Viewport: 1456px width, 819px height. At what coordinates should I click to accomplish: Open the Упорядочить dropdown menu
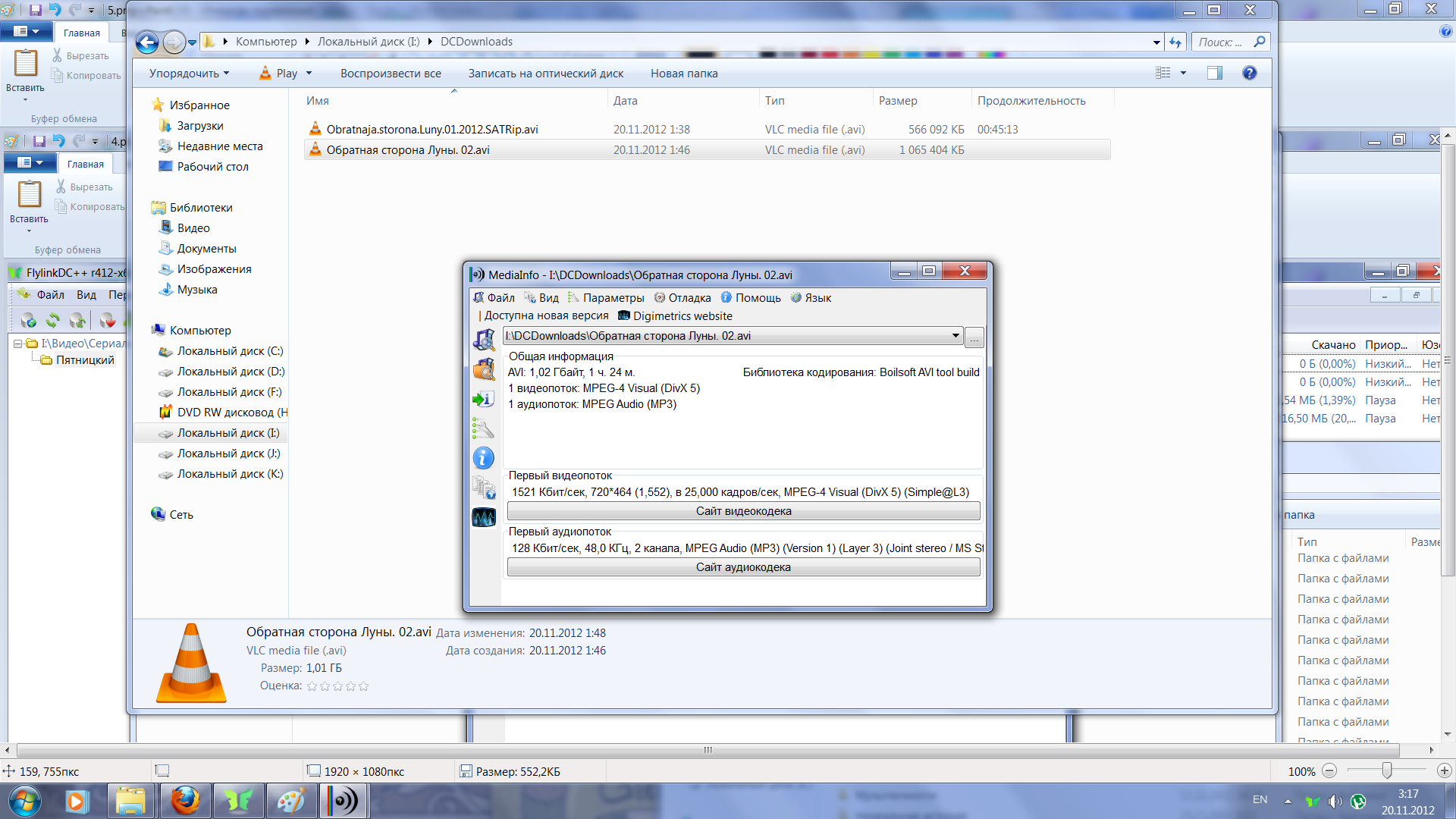189,74
